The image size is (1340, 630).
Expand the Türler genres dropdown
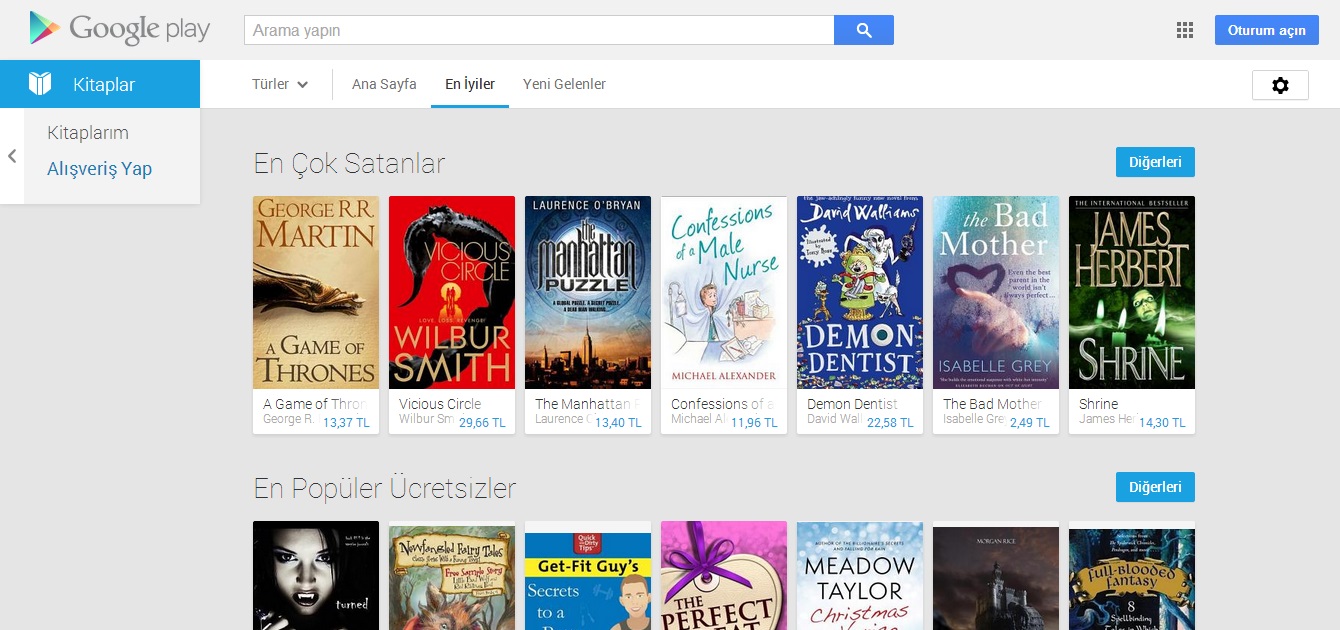pyautogui.click(x=280, y=84)
